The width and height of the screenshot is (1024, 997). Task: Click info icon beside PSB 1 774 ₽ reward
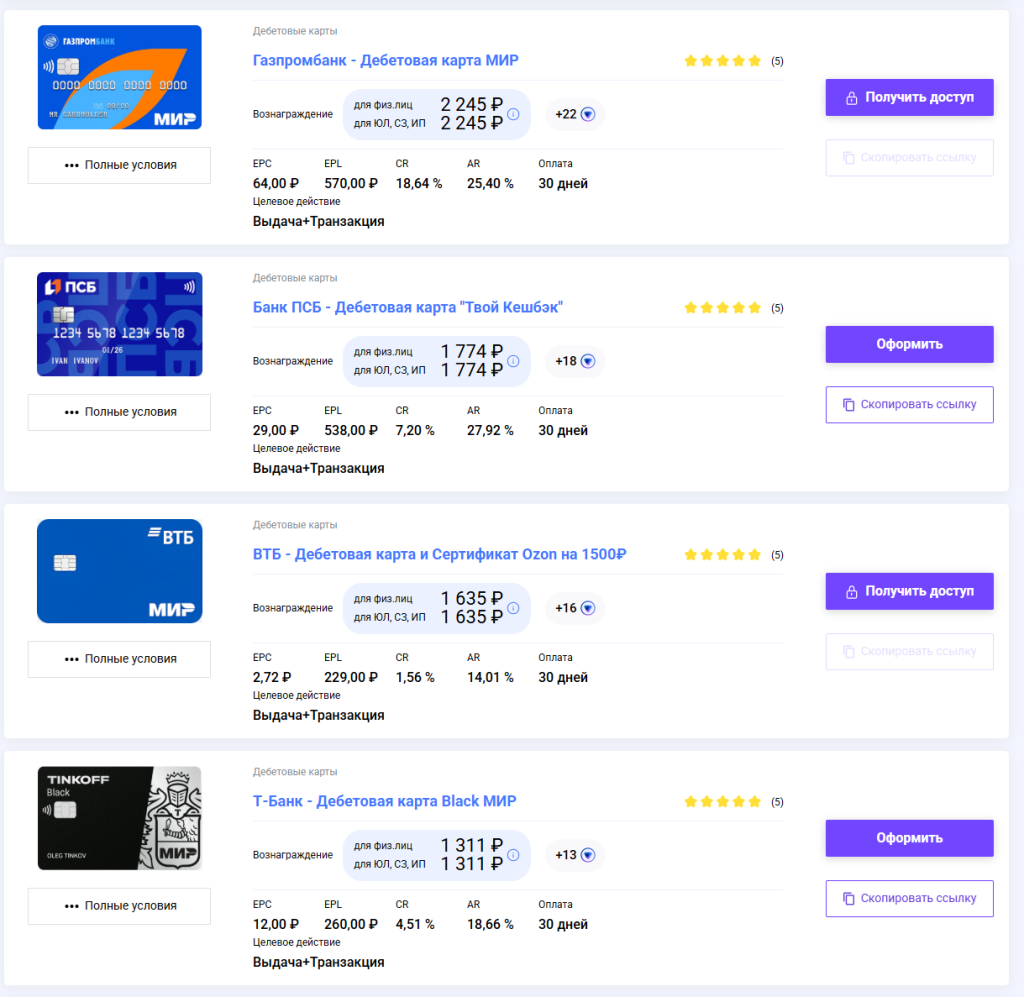[x=513, y=361]
